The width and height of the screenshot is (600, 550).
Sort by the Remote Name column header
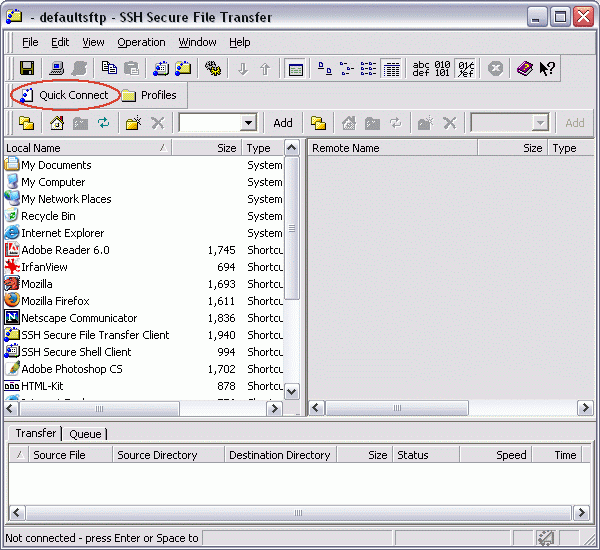click(393, 148)
